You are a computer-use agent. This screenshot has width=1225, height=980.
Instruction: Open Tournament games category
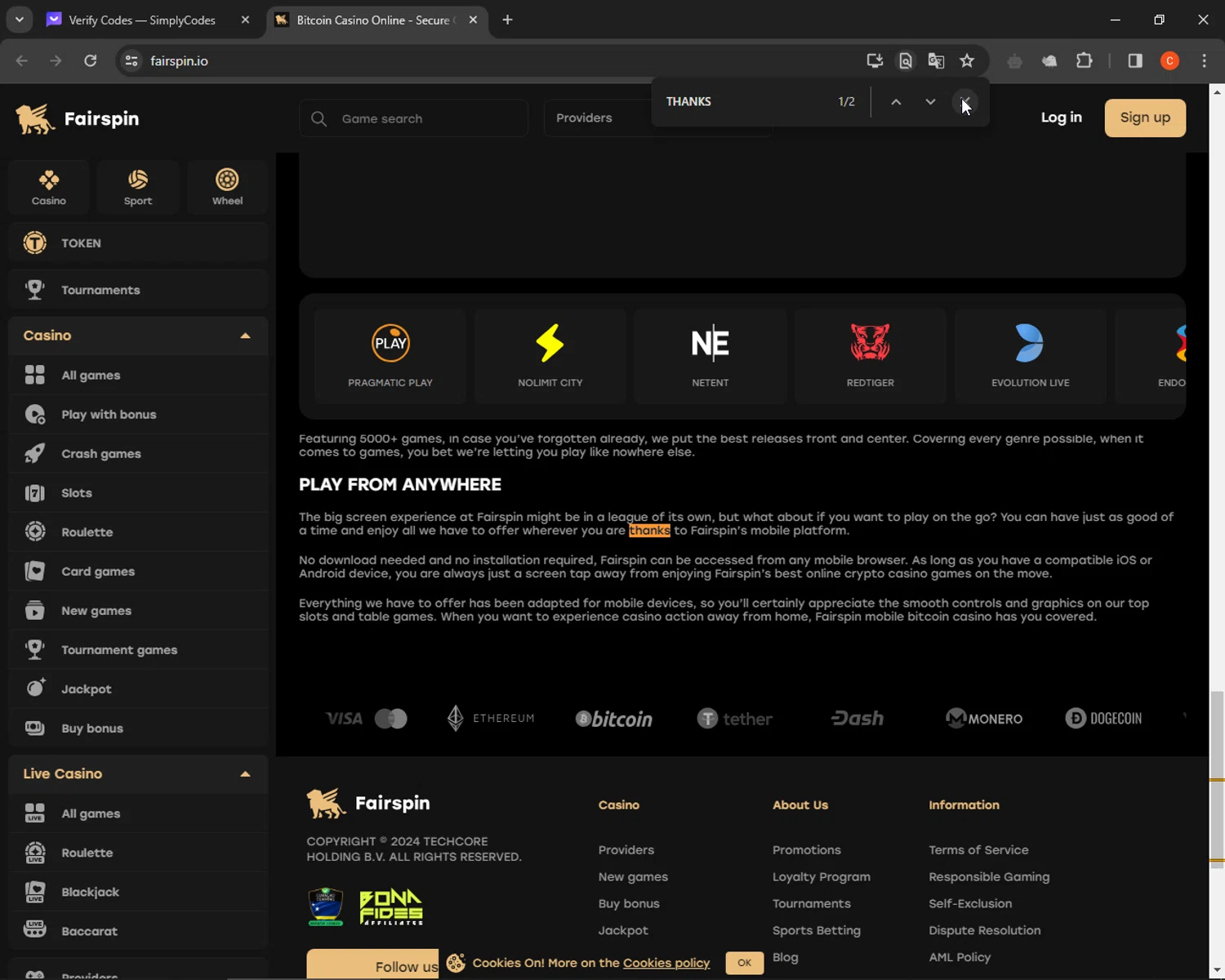pos(138,649)
